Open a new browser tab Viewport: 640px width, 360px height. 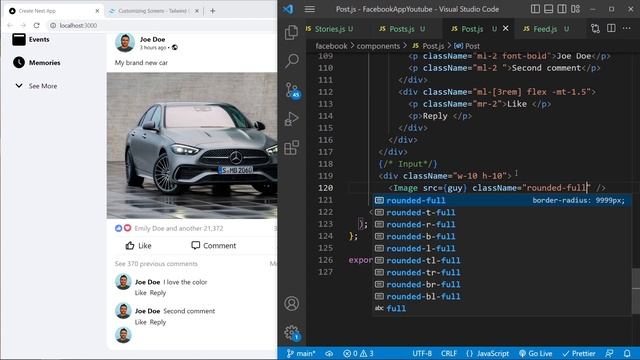(212, 11)
